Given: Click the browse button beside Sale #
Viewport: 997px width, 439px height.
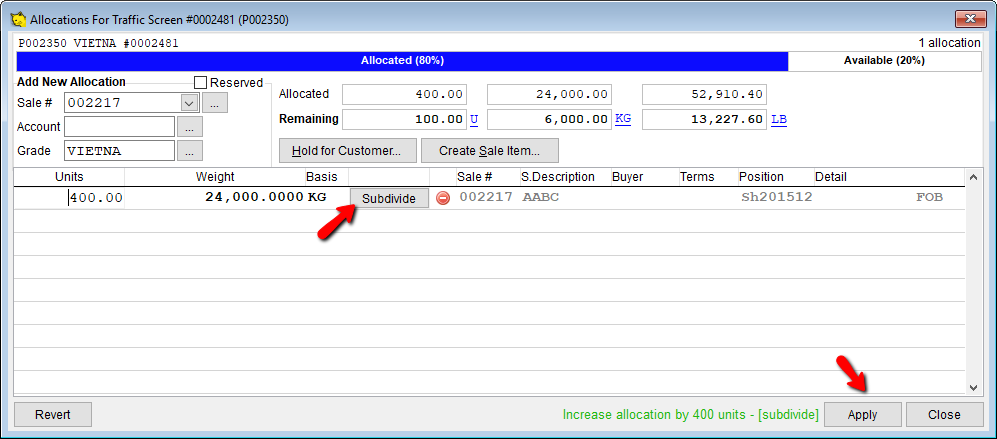Looking at the screenshot, I should 215,102.
